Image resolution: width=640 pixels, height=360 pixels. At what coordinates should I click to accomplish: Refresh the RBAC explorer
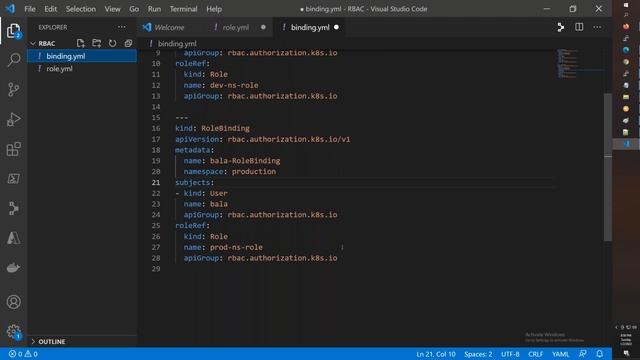coord(112,43)
